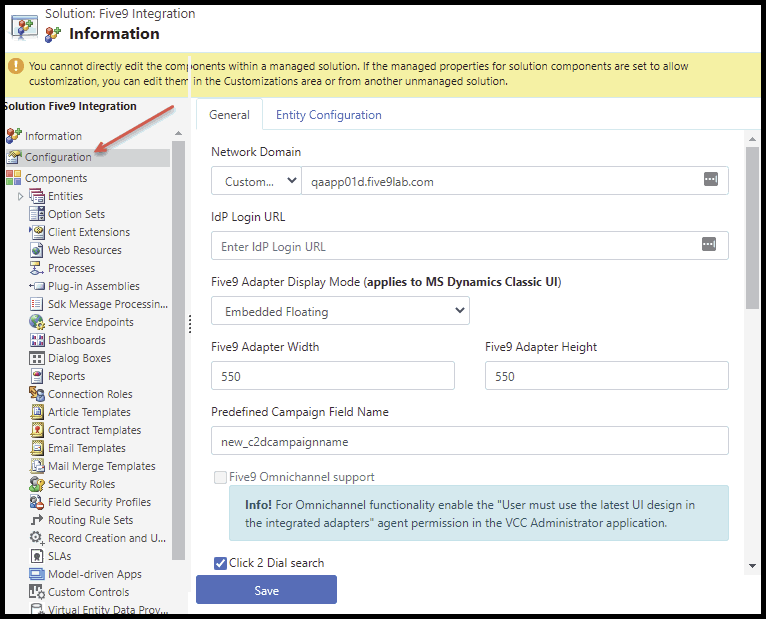Image resolution: width=766 pixels, height=619 pixels.
Task: Open the Entity Configuration tab
Action: [x=329, y=115]
